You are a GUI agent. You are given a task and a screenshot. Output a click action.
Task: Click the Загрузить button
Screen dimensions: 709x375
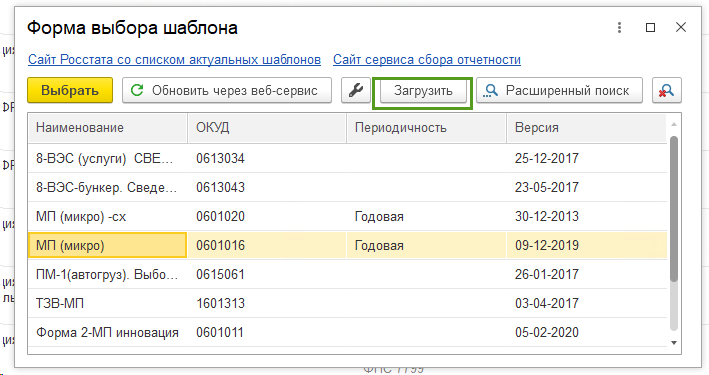[x=423, y=90]
